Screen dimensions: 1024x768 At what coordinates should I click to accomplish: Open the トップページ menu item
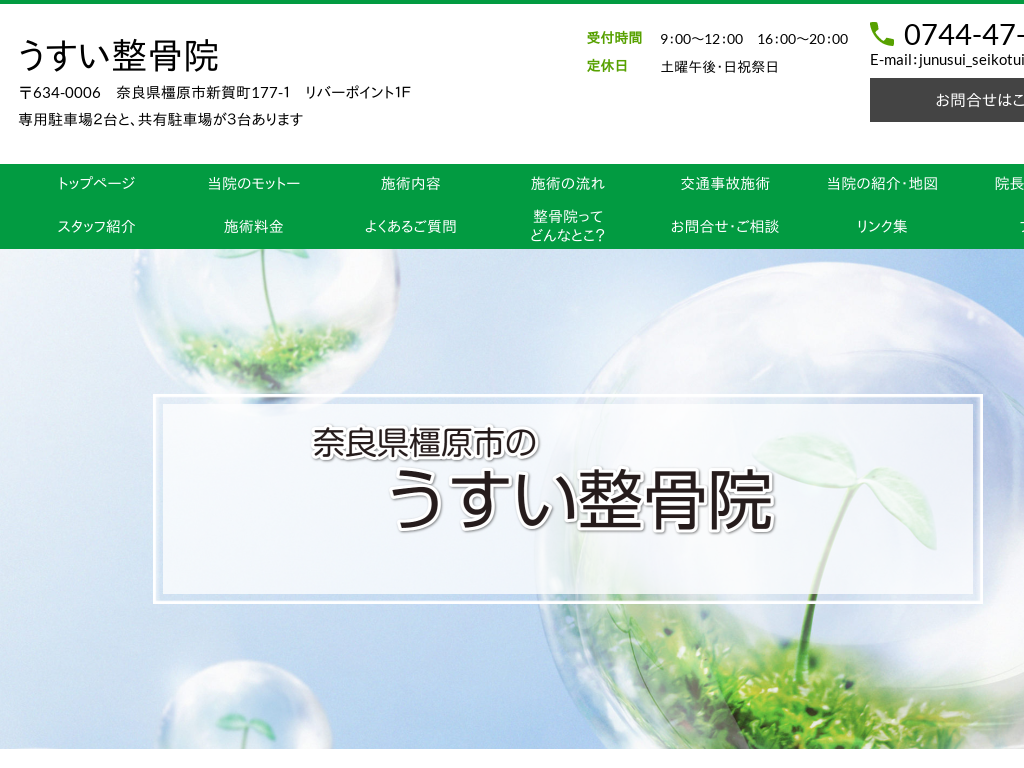[96, 184]
